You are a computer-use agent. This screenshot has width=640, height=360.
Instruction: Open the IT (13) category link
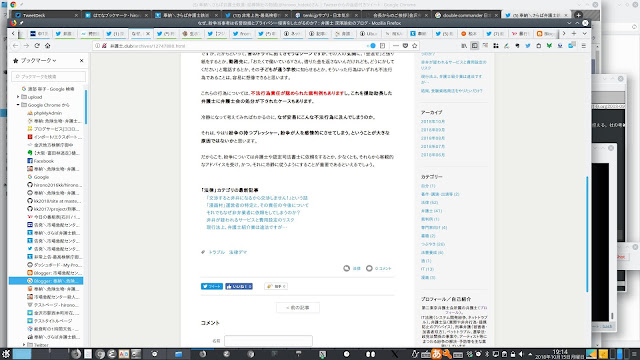pos(427,269)
